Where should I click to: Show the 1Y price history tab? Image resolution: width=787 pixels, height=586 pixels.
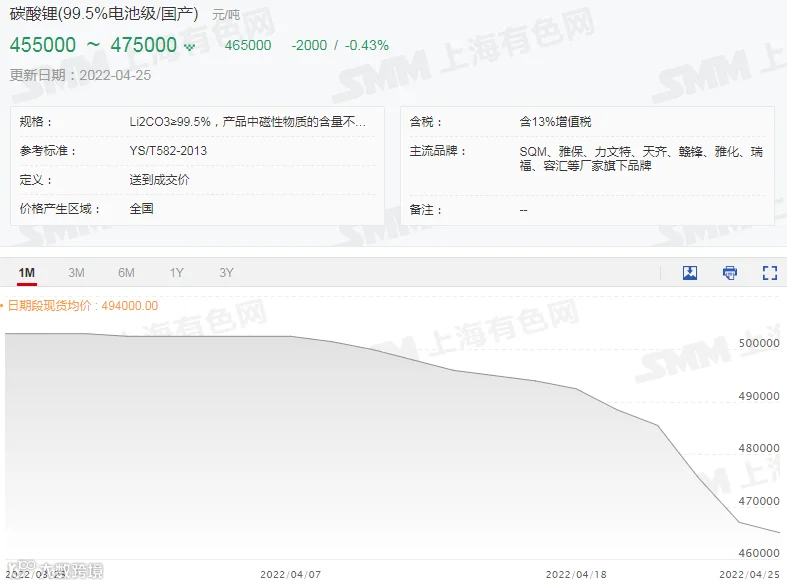(x=176, y=273)
